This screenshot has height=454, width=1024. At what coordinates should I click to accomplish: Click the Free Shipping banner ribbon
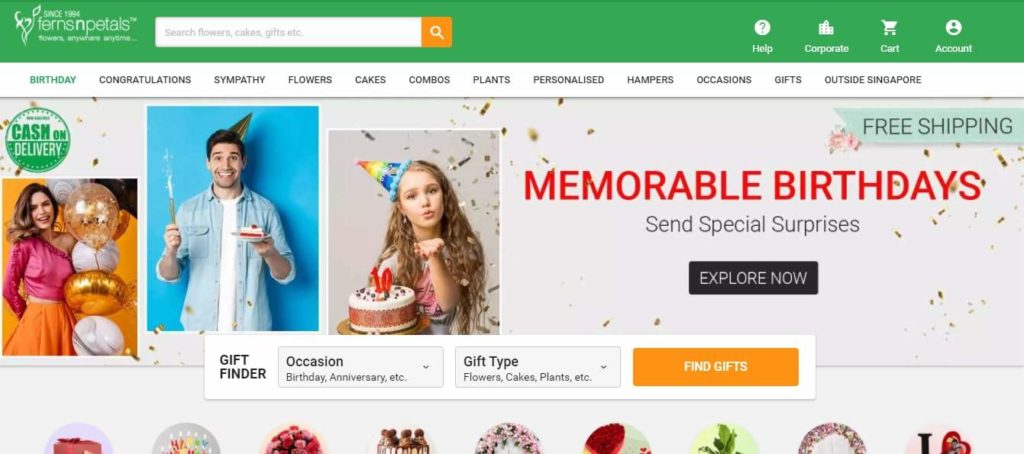[x=931, y=126]
